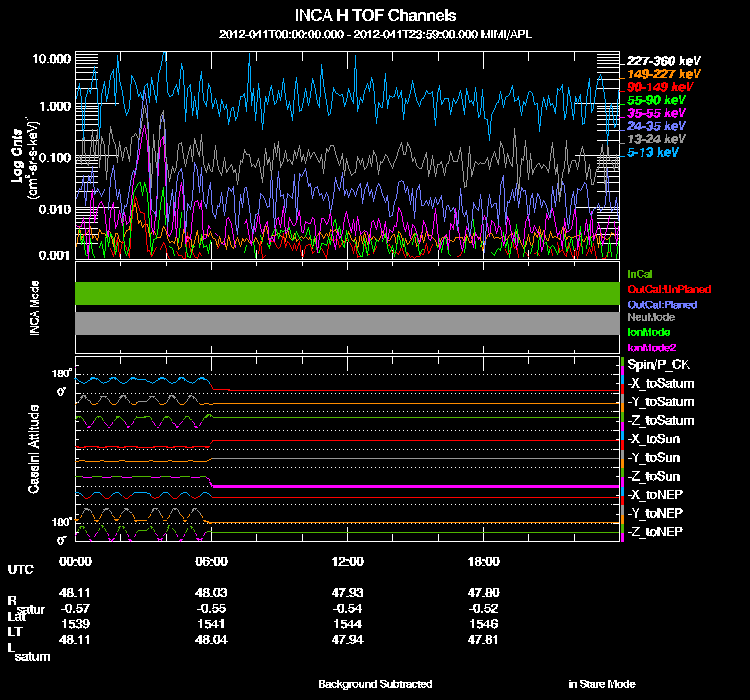The height and width of the screenshot is (700, 750).
Task: Pick the red 90-149 keV legend entry
Action: (x=660, y=87)
